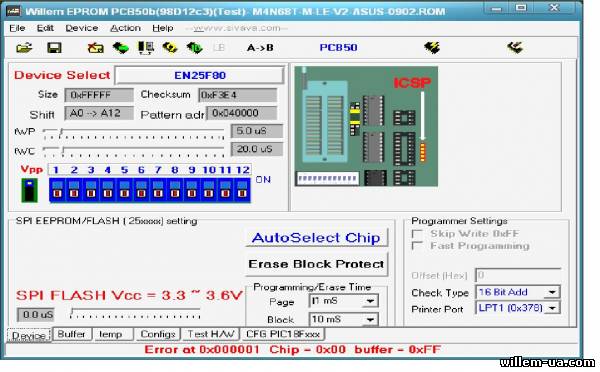This screenshot has width=600, height=372.
Task: Open the Check Type dropdown
Action: [x=552, y=292]
